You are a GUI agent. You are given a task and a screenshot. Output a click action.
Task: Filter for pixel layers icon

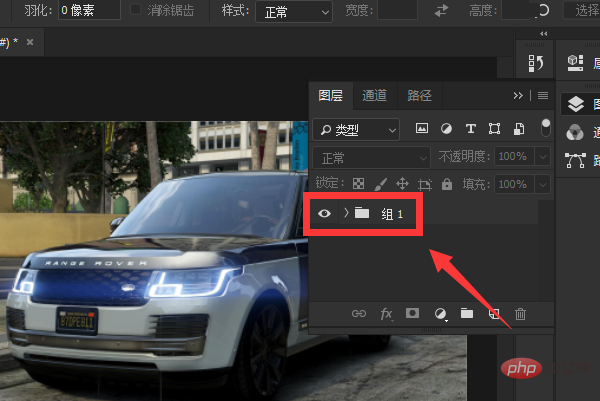pos(422,129)
